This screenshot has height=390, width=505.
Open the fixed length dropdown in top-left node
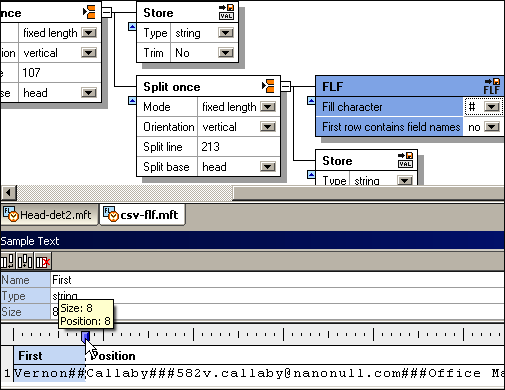pyautogui.click(x=89, y=33)
